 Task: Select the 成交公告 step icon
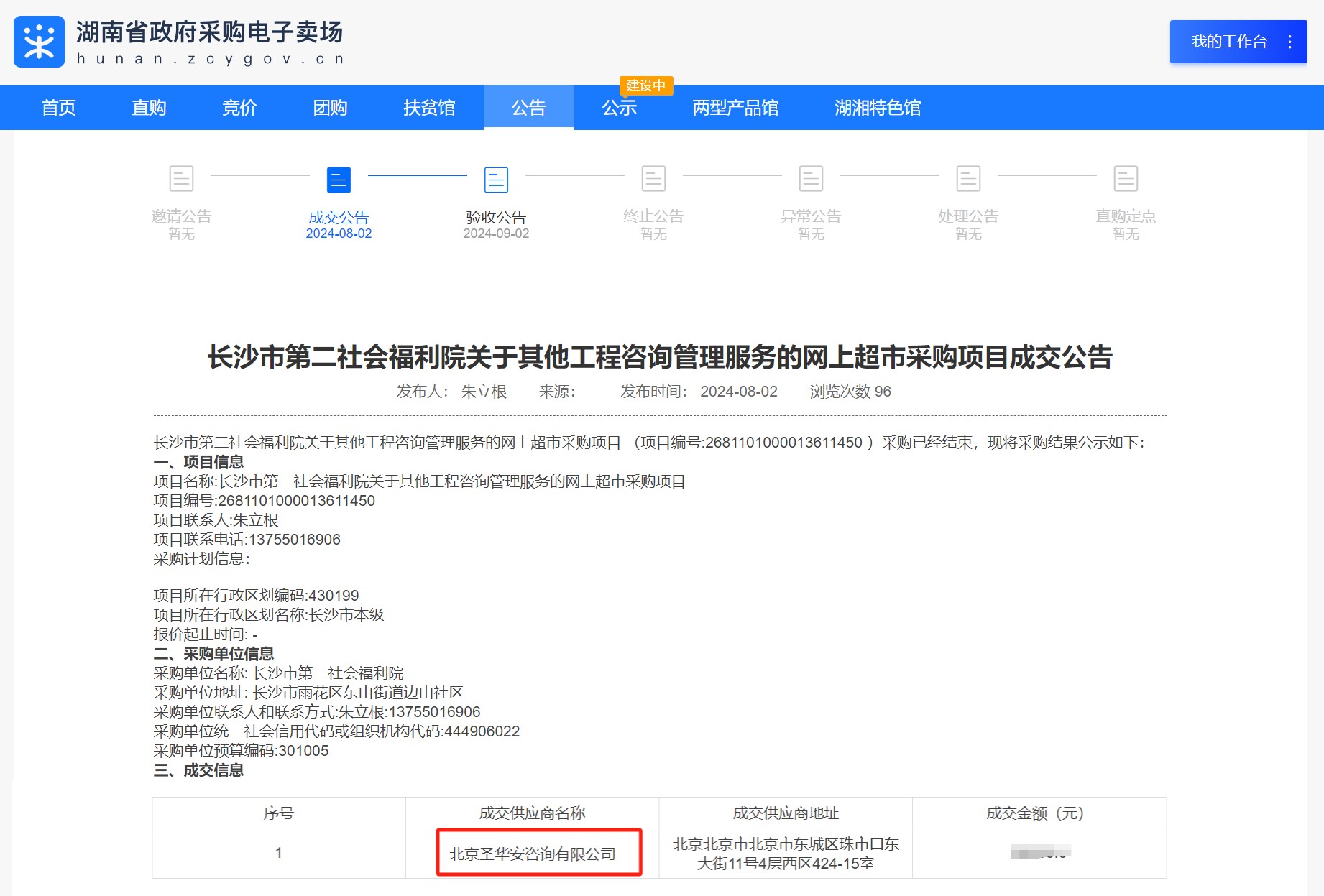pyautogui.click(x=339, y=180)
